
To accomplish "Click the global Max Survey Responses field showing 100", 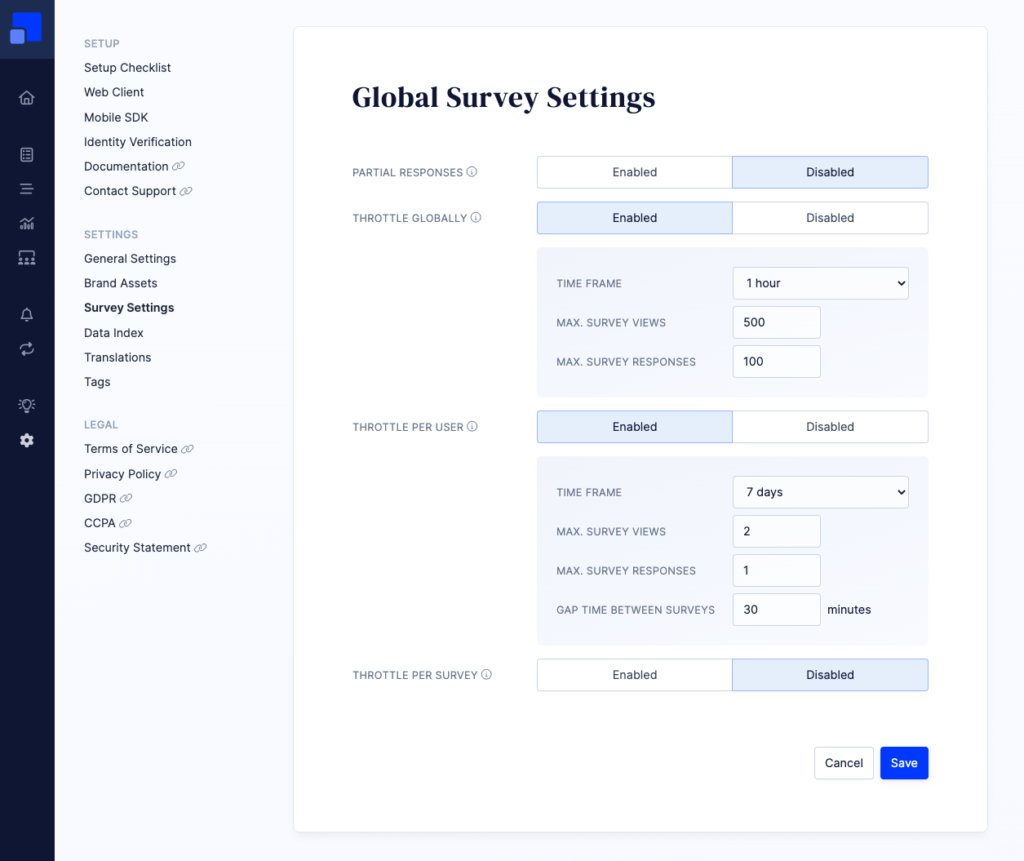I will click(776, 361).
